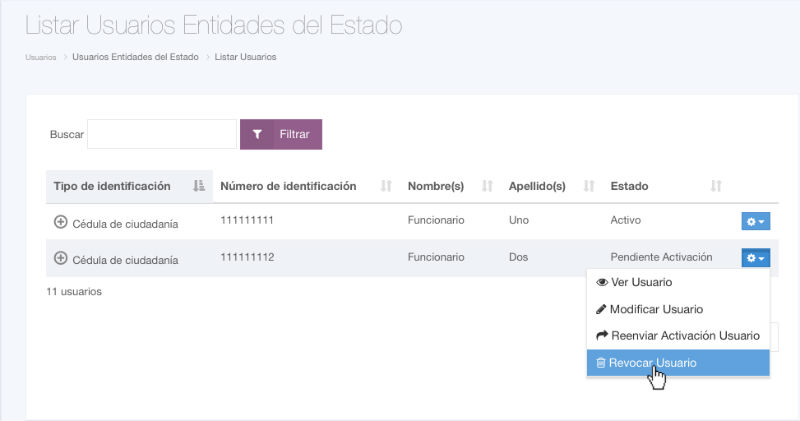Expand row details for identification 111111112
Viewport: 800px width, 421px height.
coord(60,258)
